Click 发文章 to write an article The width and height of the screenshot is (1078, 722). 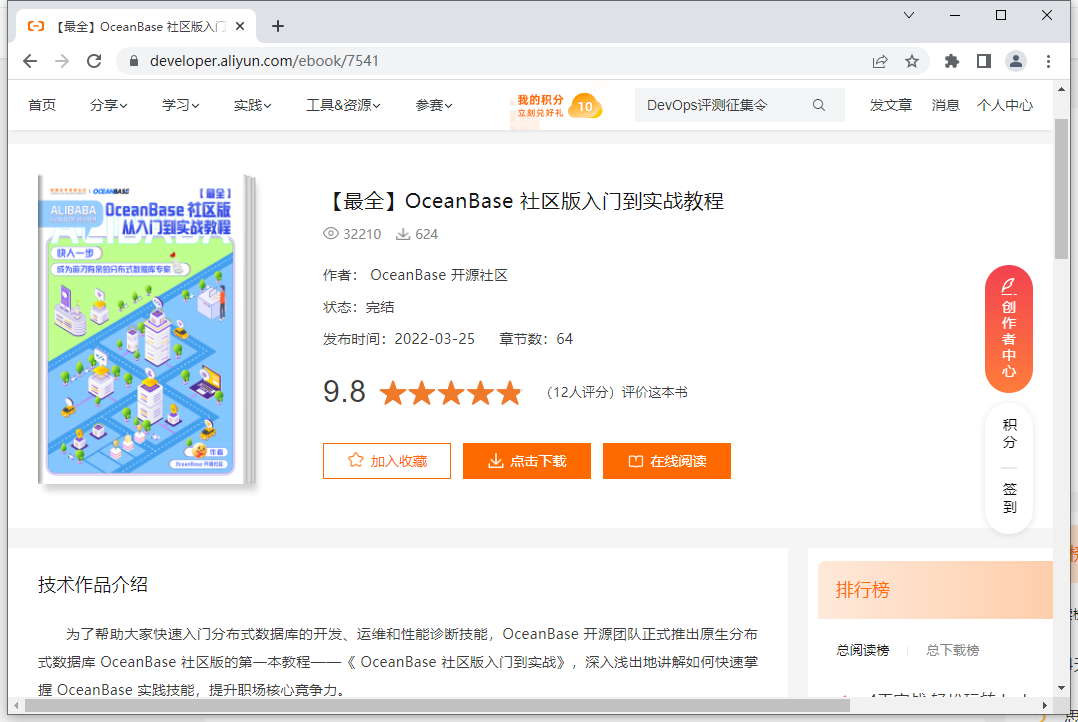click(890, 105)
